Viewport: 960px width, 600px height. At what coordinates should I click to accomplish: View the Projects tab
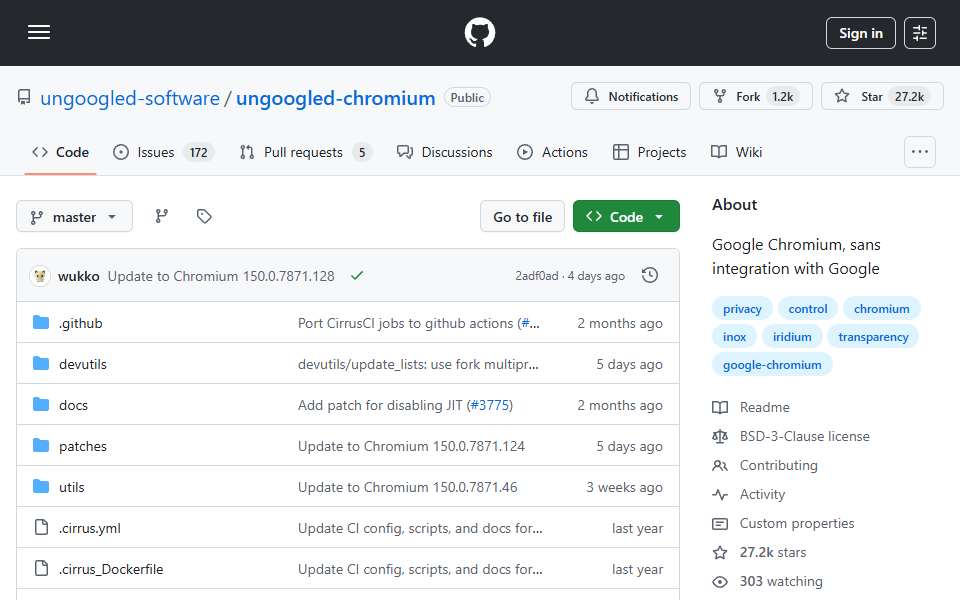coord(650,152)
